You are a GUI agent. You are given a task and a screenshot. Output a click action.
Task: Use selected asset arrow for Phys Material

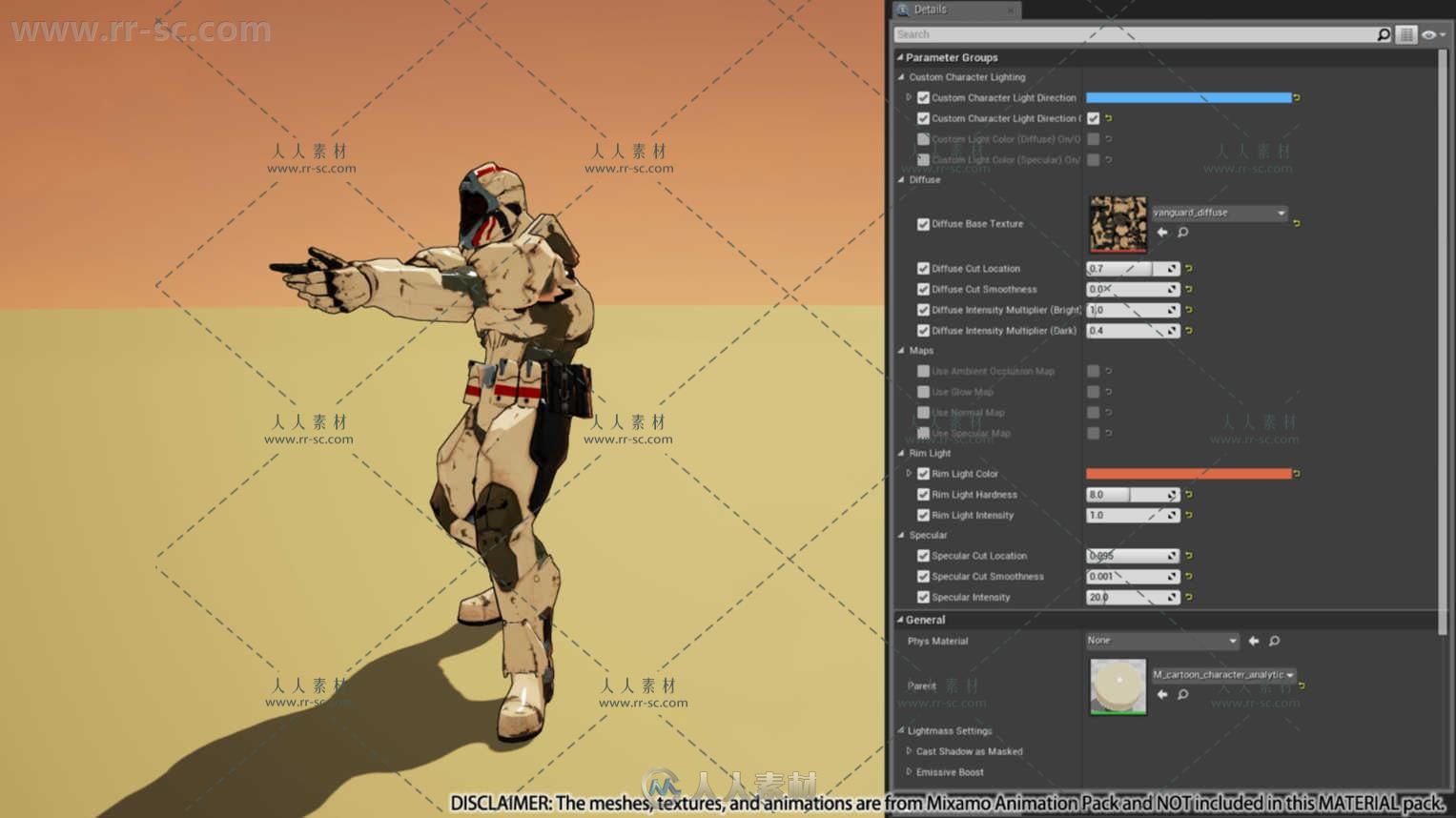point(1254,641)
